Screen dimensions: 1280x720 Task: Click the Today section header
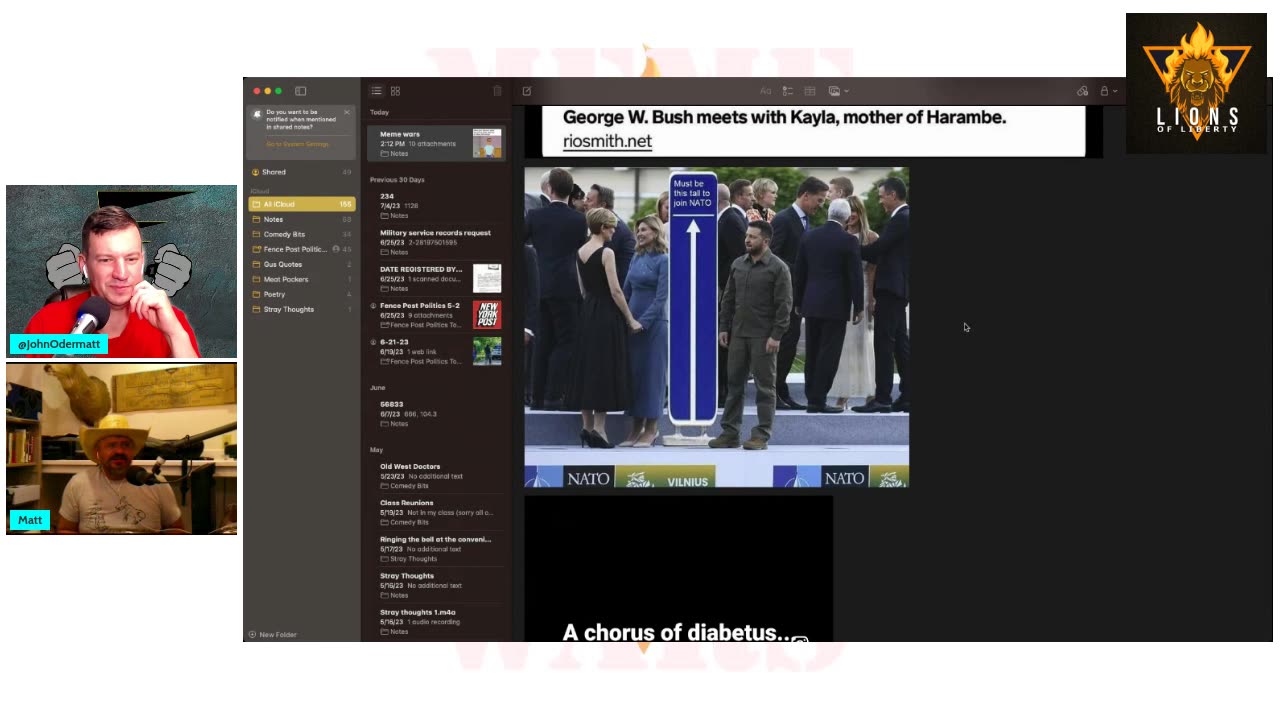379,112
